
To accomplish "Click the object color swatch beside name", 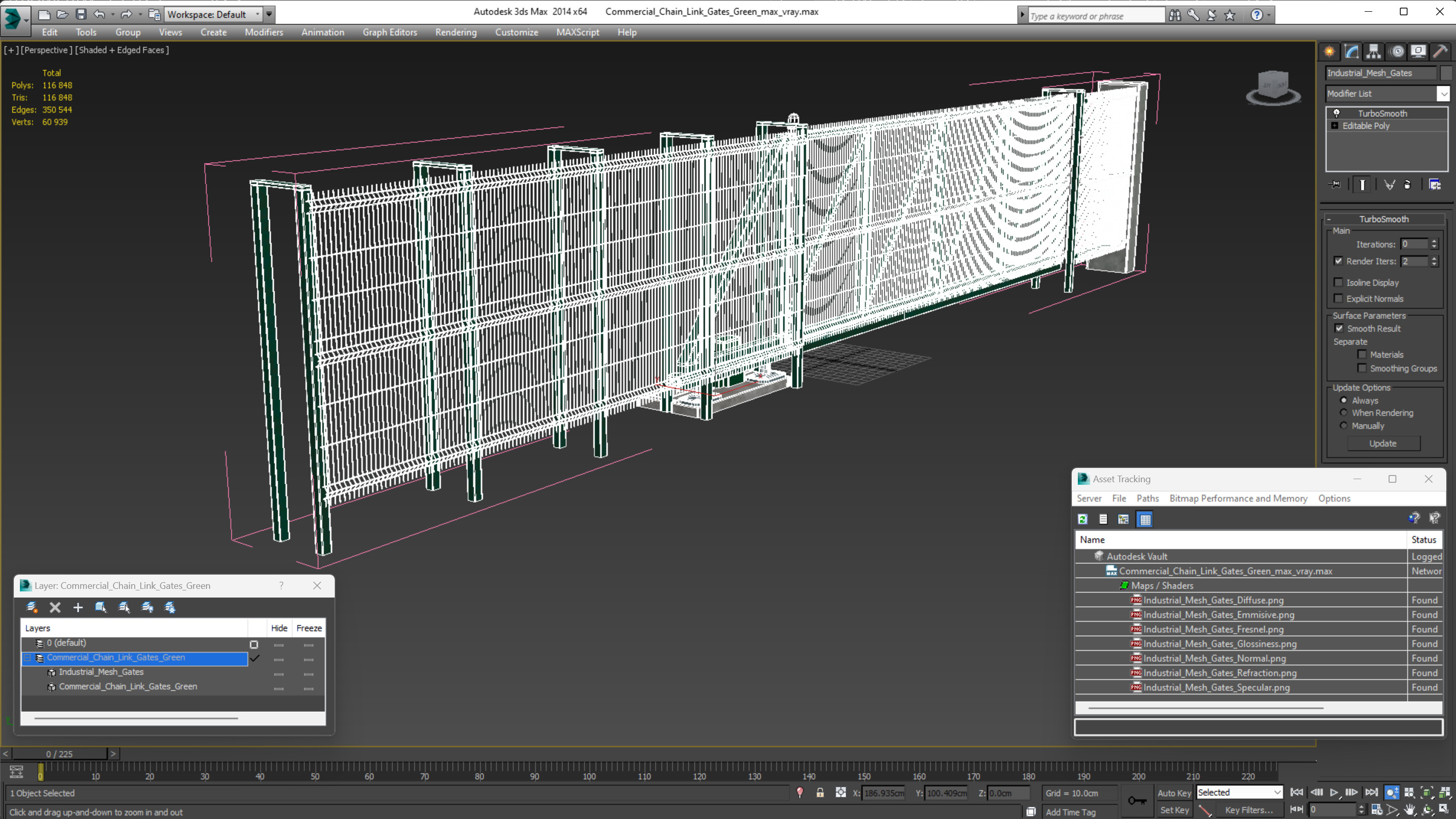I will tap(1445, 73).
